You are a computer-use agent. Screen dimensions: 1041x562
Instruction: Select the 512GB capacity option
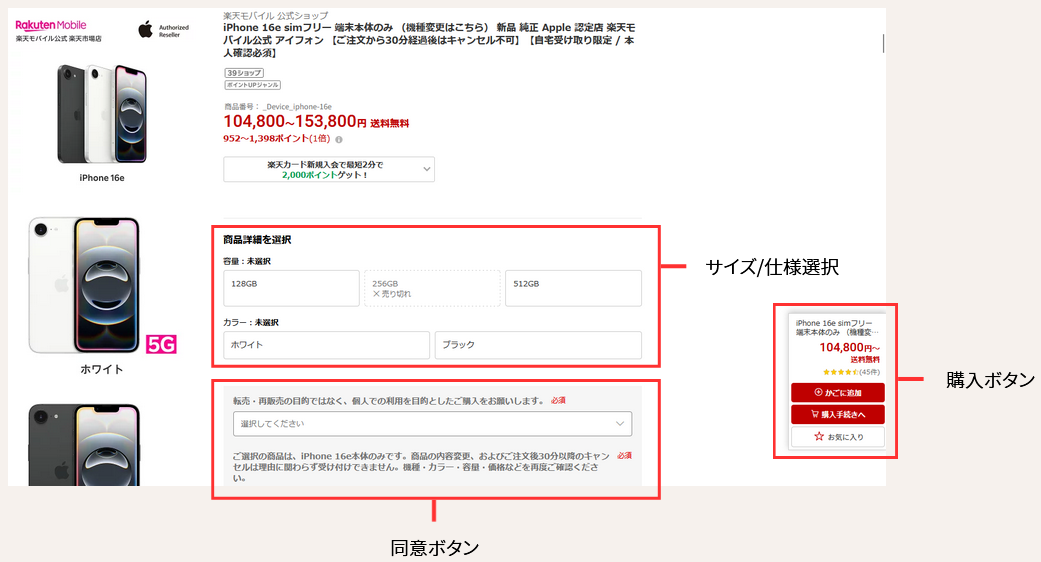[573, 288]
